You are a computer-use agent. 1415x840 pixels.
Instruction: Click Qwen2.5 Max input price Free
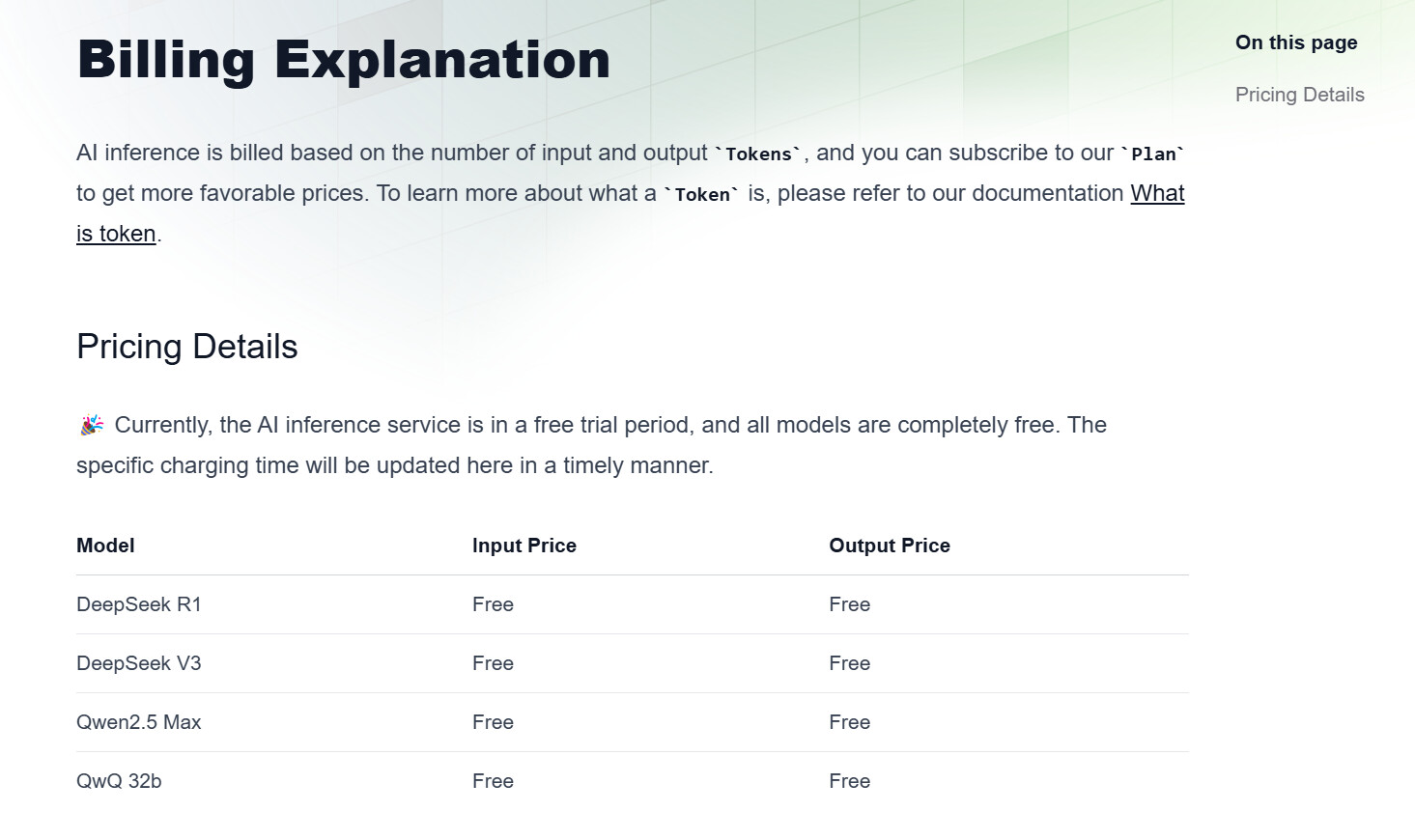click(493, 722)
